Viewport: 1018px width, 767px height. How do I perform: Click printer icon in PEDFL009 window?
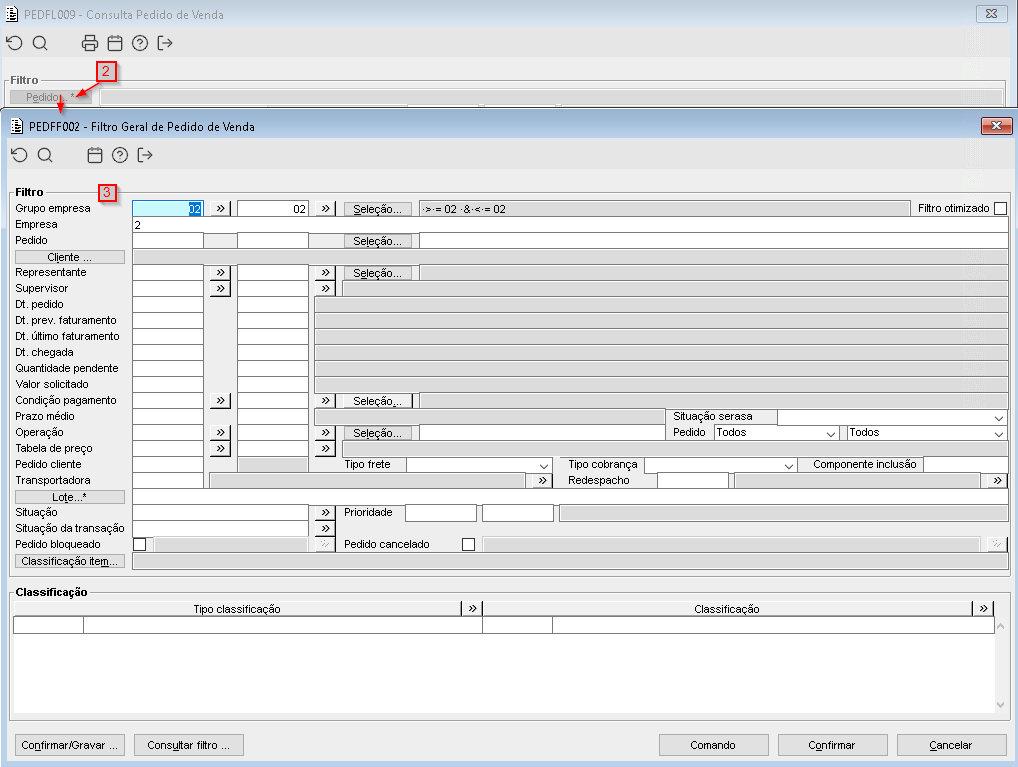point(90,44)
